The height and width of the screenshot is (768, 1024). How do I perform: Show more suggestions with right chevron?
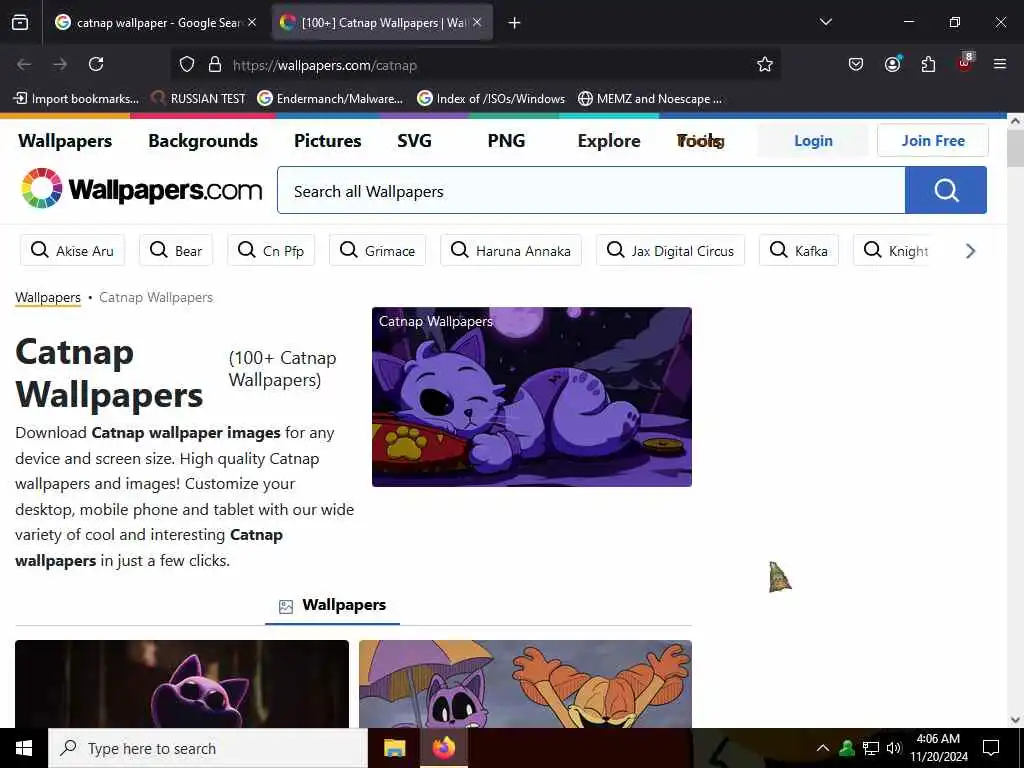tap(970, 251)
